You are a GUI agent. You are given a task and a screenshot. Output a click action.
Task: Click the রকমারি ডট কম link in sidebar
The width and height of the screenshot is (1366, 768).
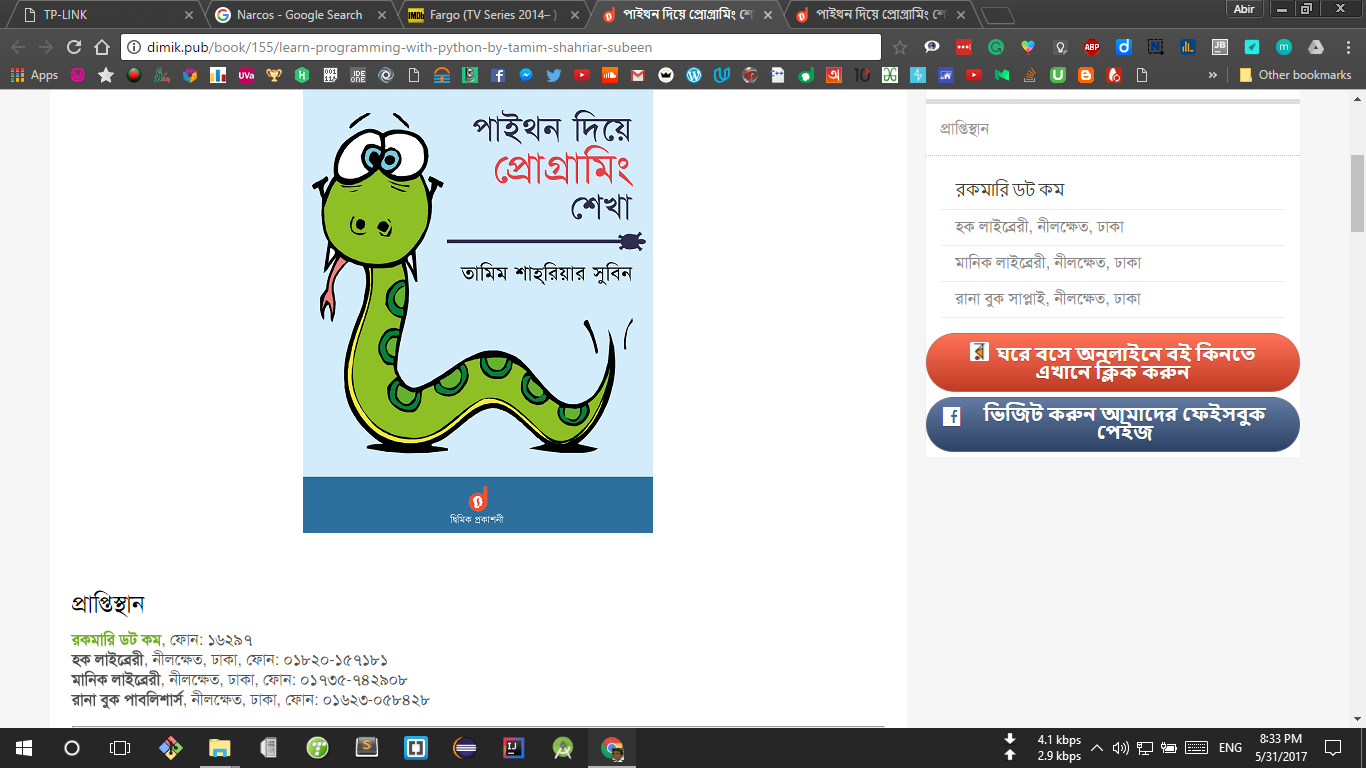click(1009, 190)
